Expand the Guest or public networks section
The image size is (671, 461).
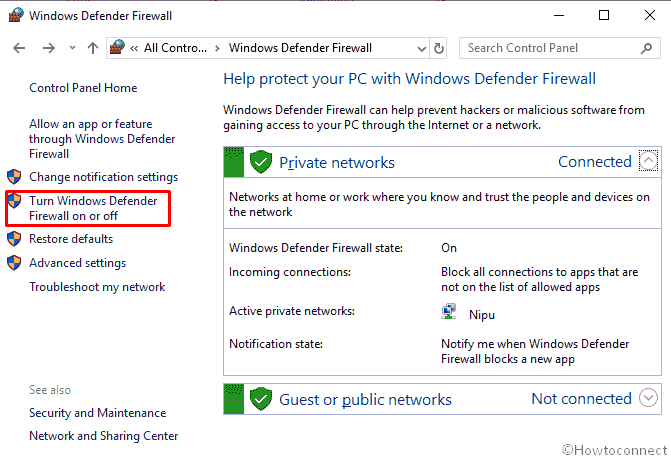click(x=648, y=398)
